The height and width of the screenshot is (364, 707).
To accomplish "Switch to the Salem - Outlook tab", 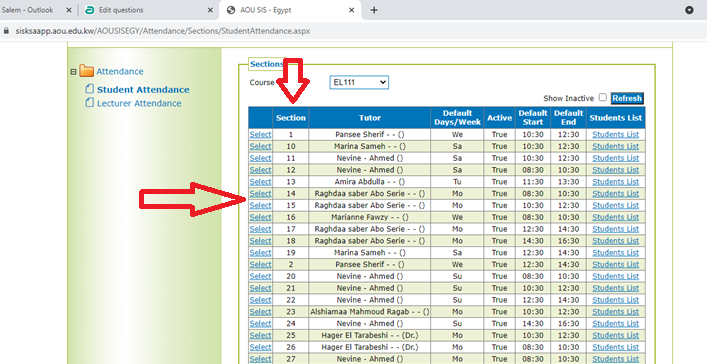I will coord(28,10).
